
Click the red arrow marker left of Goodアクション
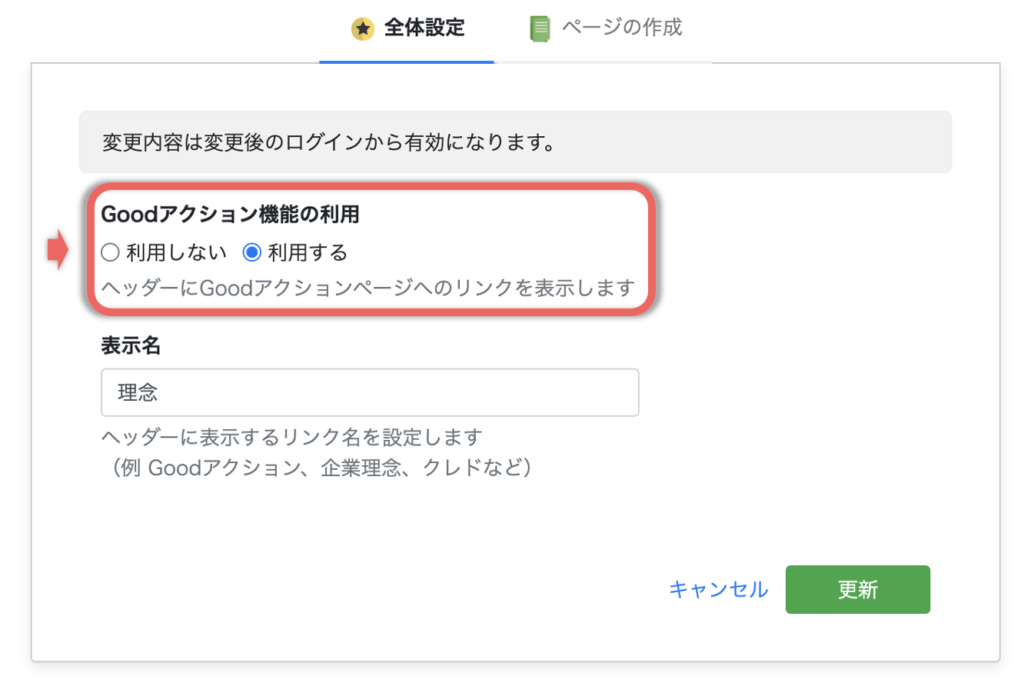(x=58, y=250)
